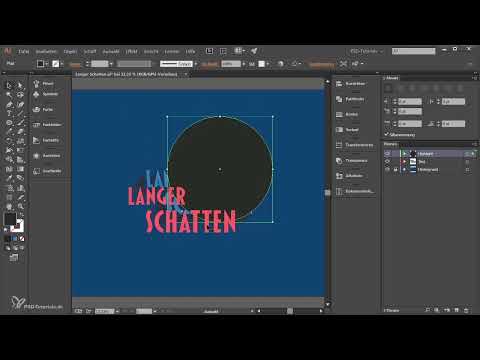The image size is (480, 360).
Task: Click the Go to Bridge icon in the menu bar
Action: pos(209,51)
